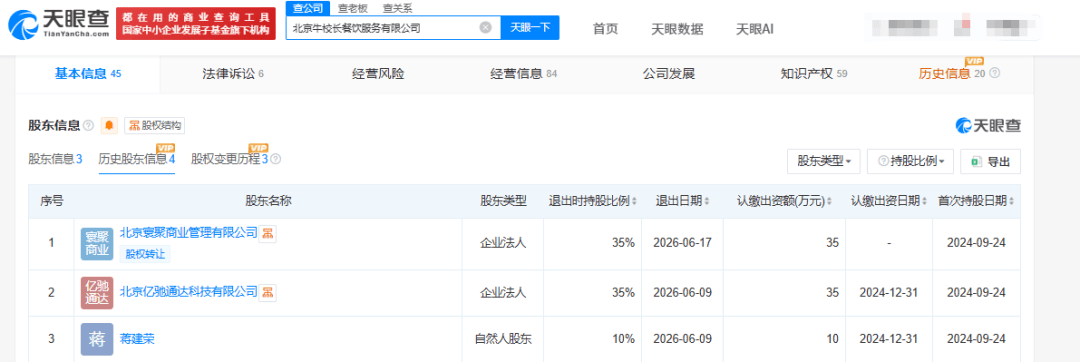
Task: Click the help icon beside 股权变更历程
Action: click(276, 159)
